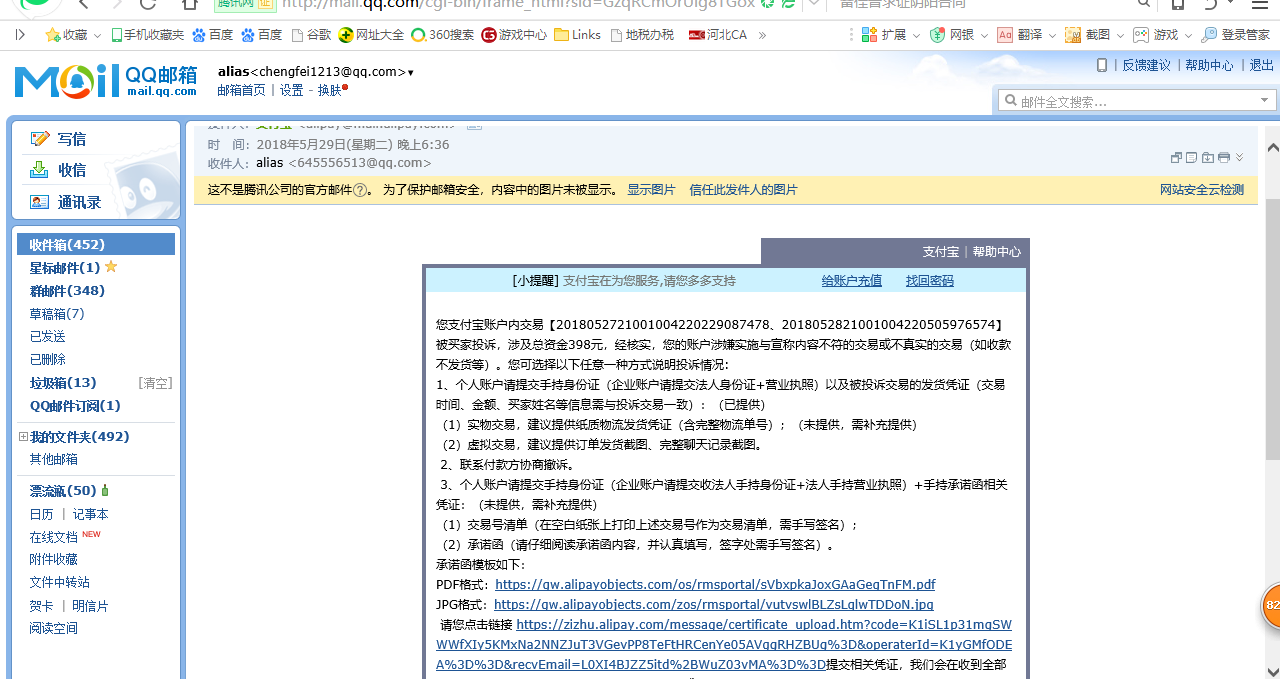Open 群邮件(348) folder
This screenshot has height=679, width=1280.
(x=67, y=291)
